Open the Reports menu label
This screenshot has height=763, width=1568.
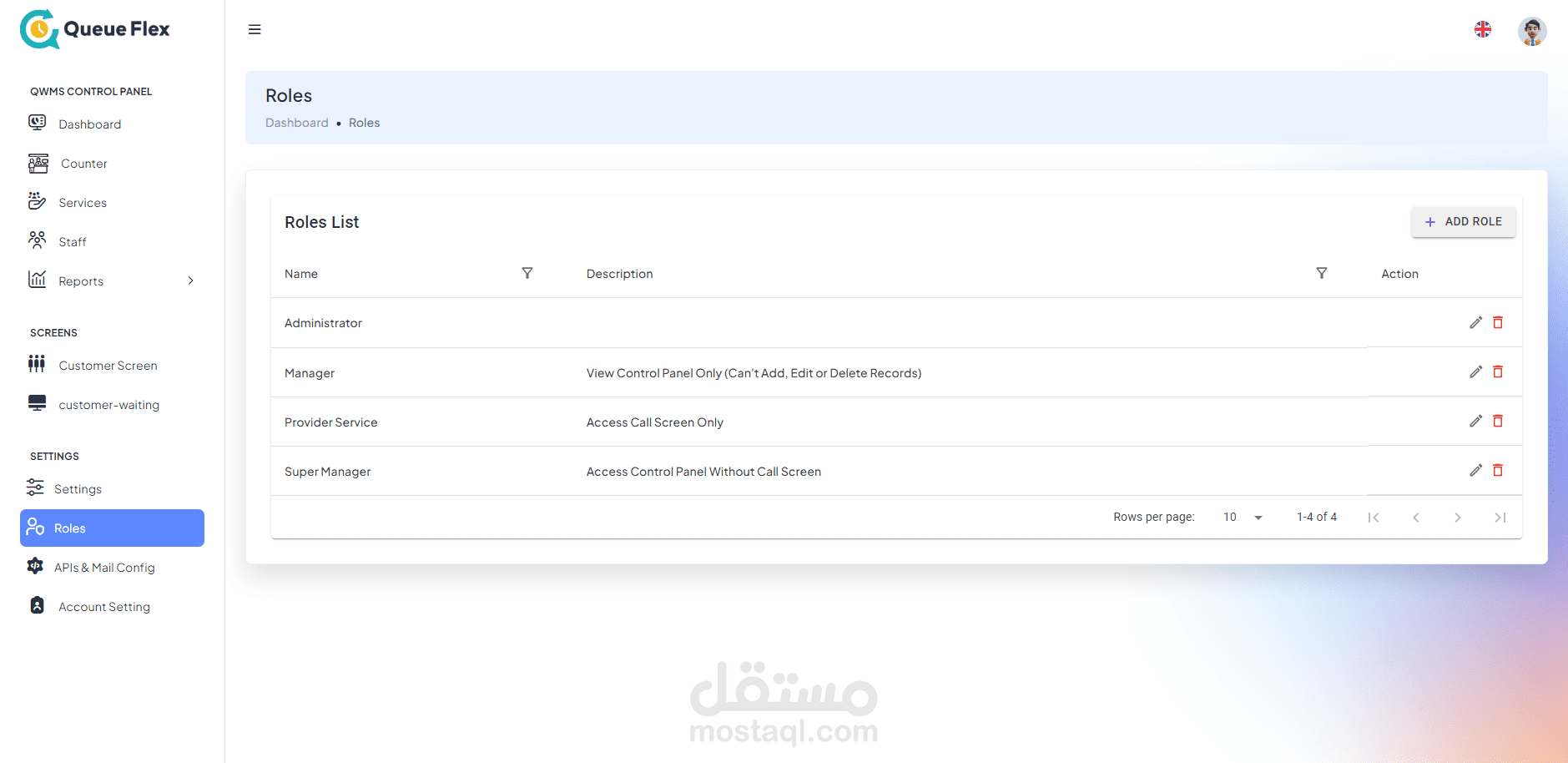point(81,281)
